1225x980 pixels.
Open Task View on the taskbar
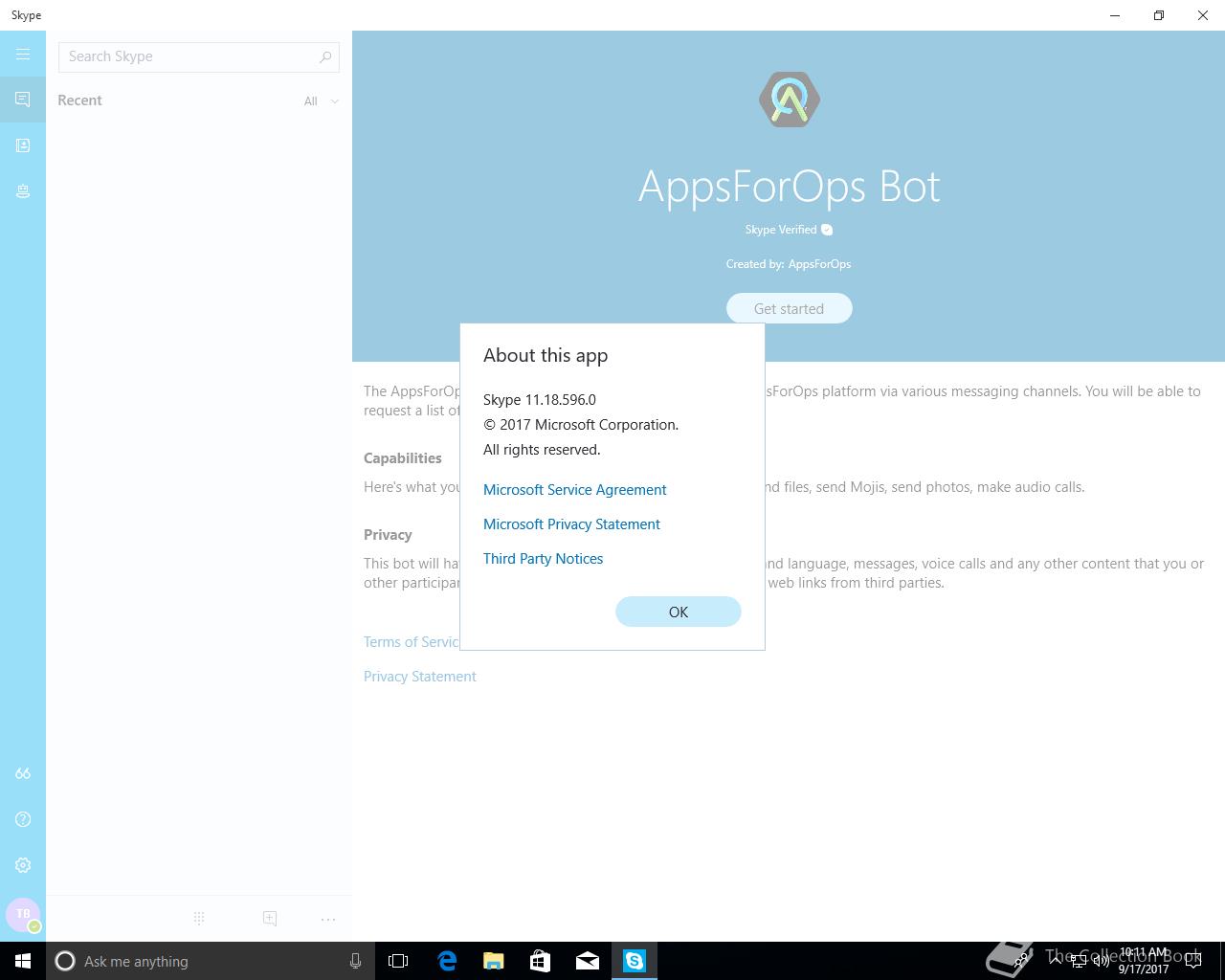click(x=398, y=961)
